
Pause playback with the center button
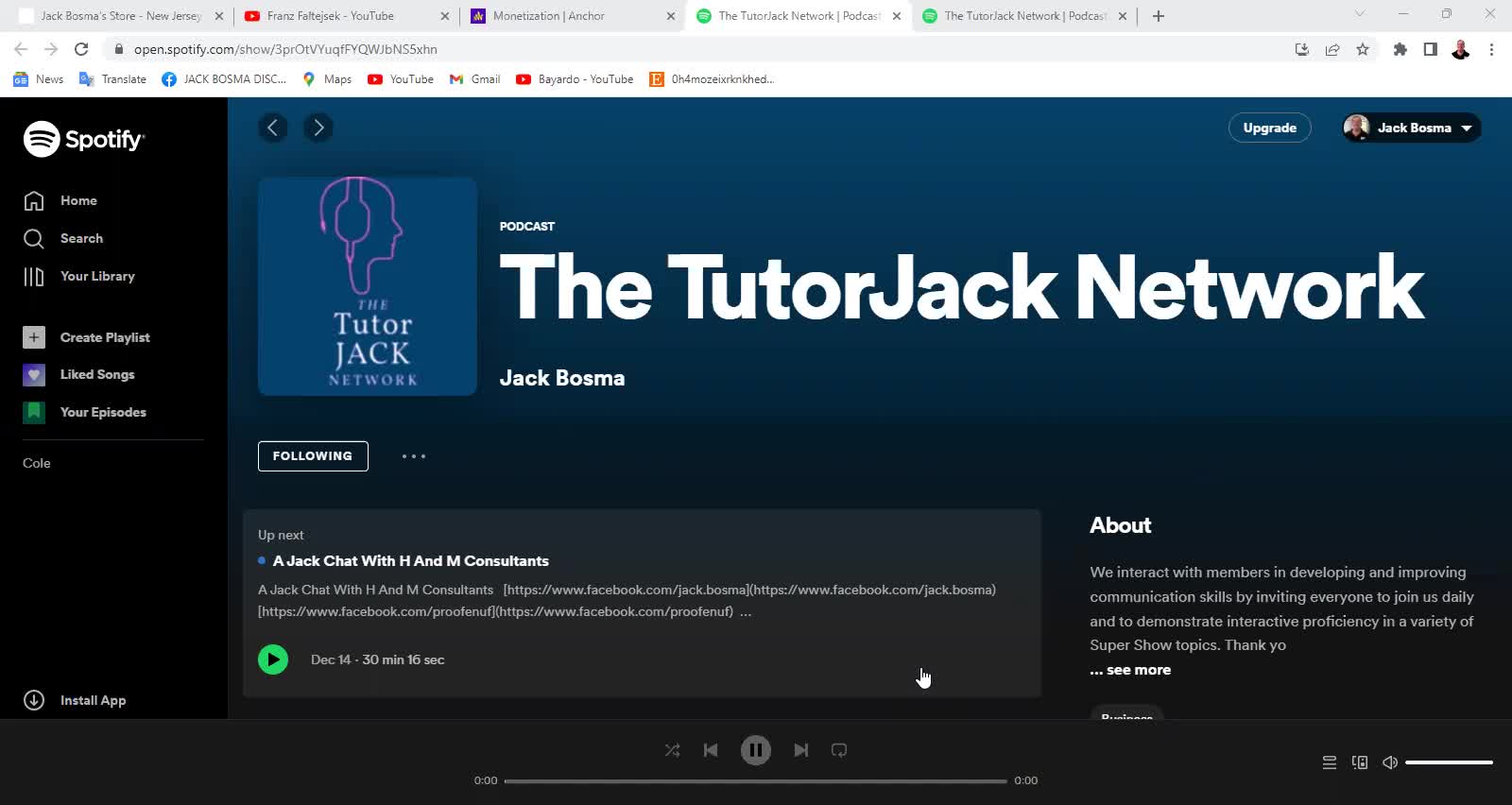[x=755, y=750]
